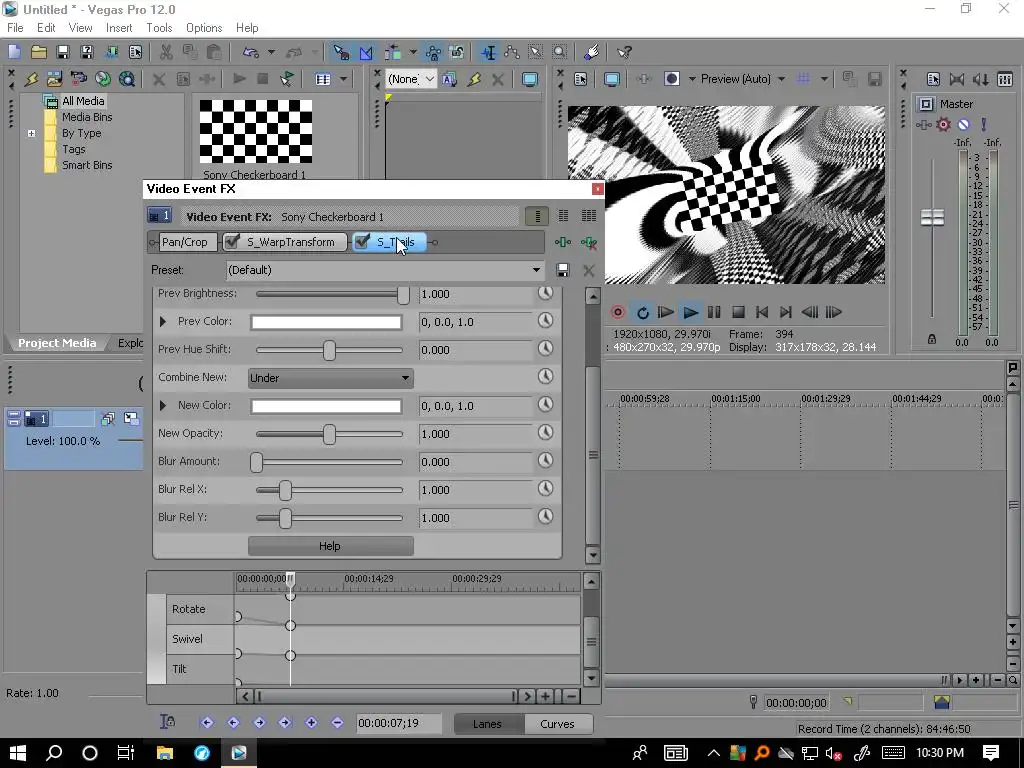Click the Blur Amount value field
Viewport: 1024px width, 768px height.
pyautogui.click(x=475, y=462)
